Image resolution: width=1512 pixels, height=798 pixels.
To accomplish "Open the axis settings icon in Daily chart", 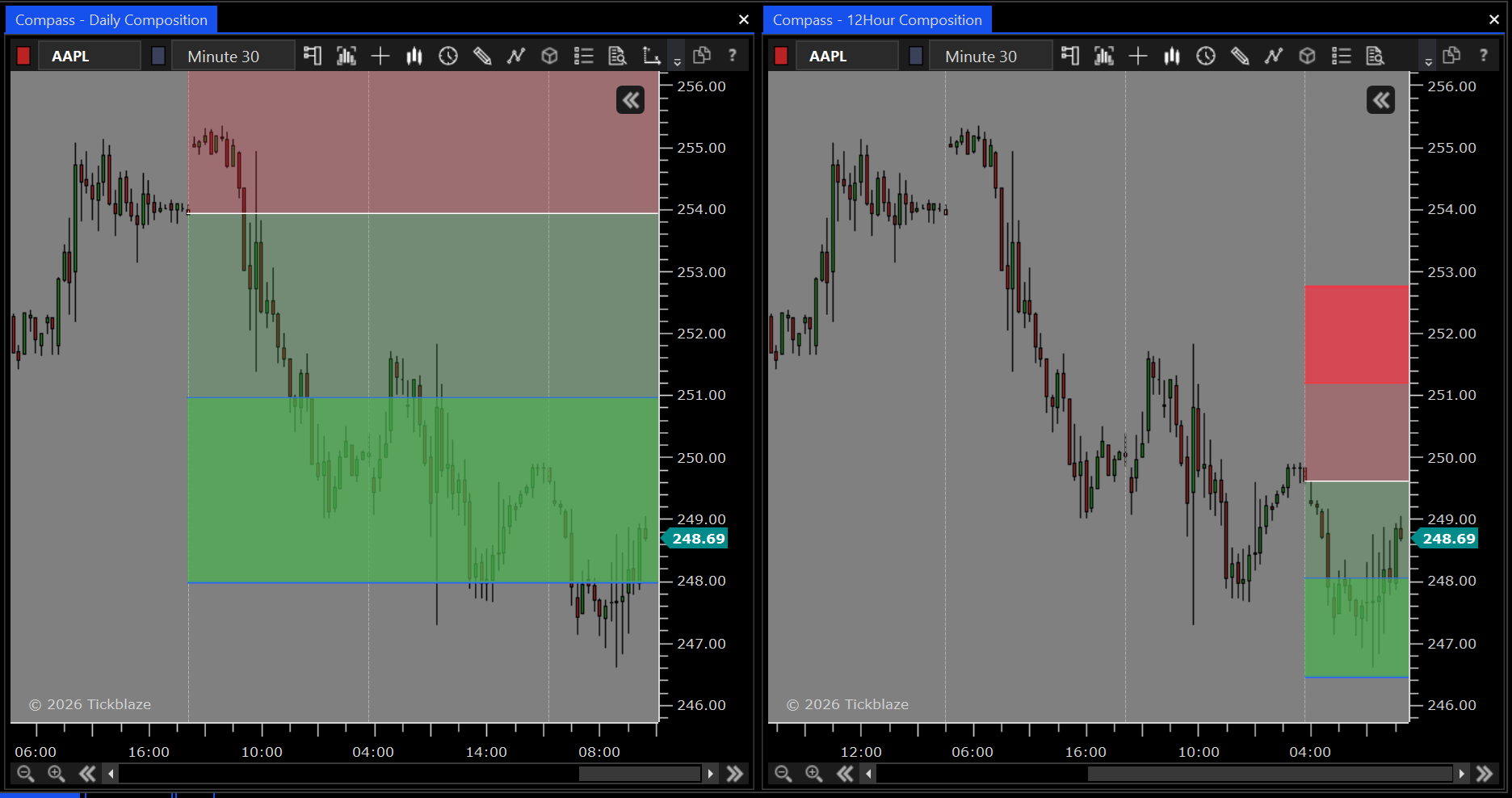I will coord(651,56).
